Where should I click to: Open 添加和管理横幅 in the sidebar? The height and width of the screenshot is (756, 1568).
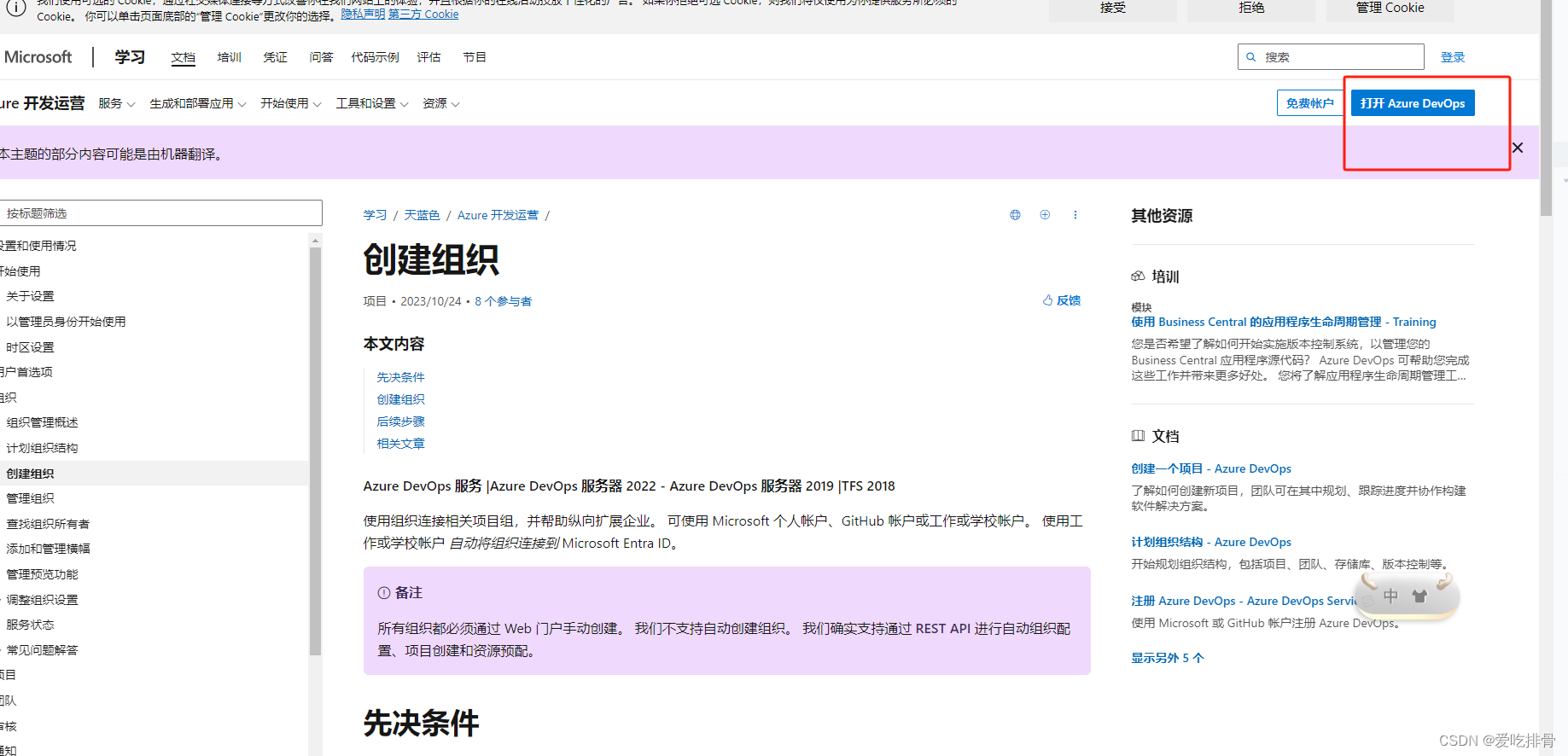pyautogui.click(x=48, y=549)
